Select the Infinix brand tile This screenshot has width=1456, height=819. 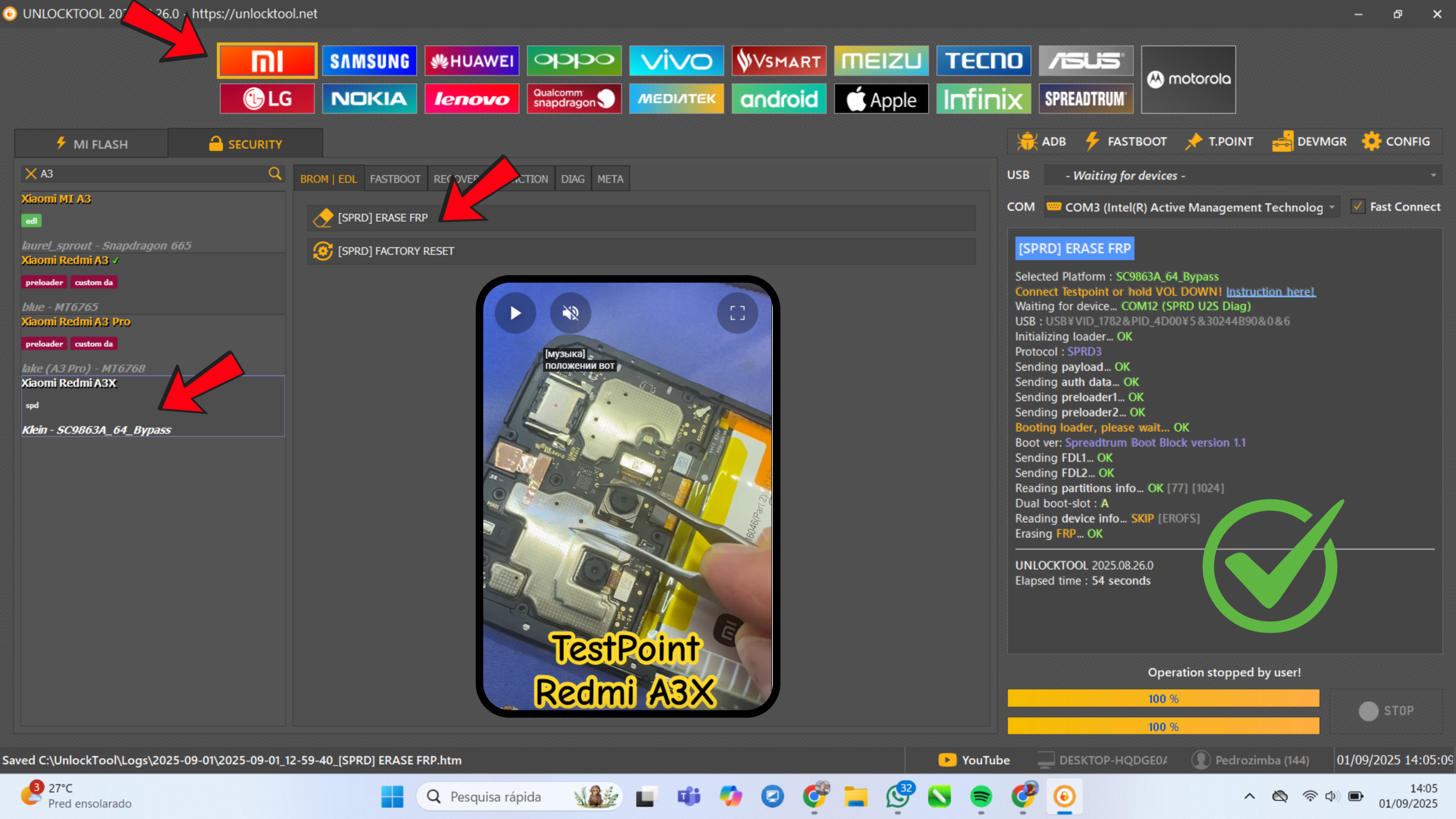tap(983, 98)
